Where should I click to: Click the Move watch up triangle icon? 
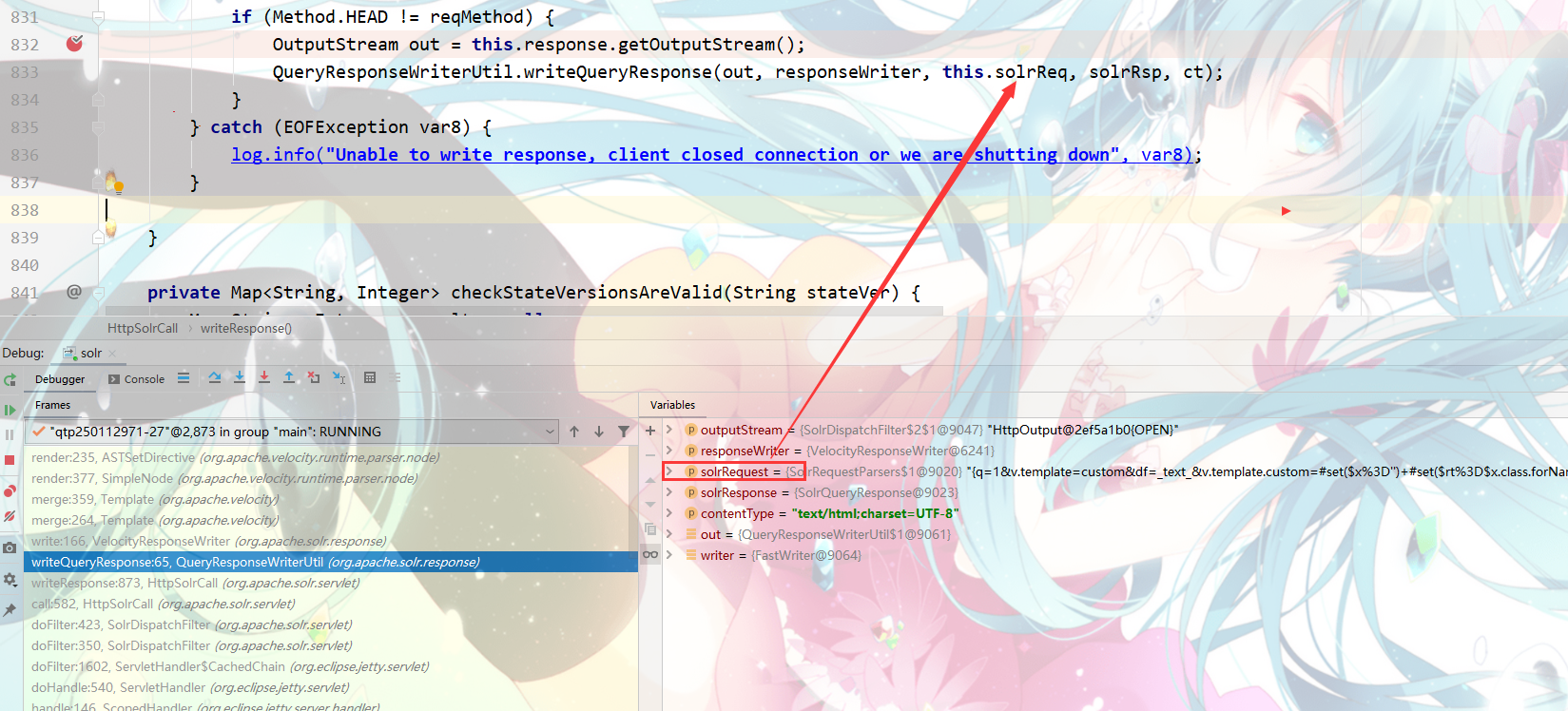click(650, 480)
